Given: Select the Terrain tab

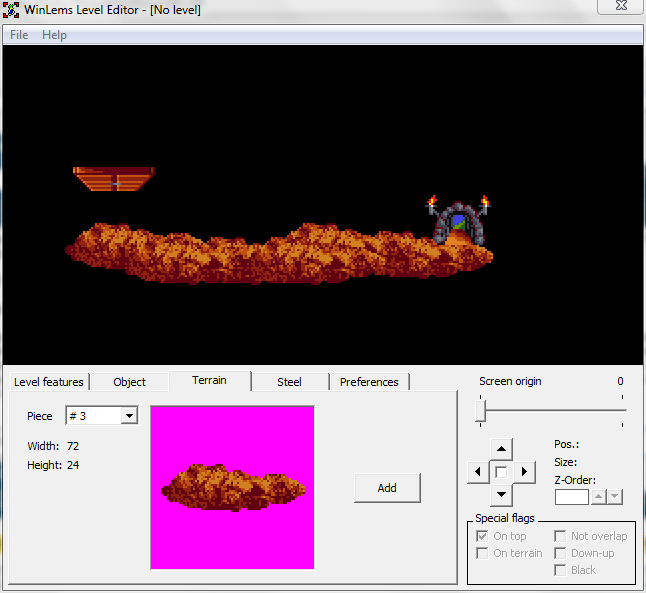Looking at the screenshot, I should (x=209, y=380).
